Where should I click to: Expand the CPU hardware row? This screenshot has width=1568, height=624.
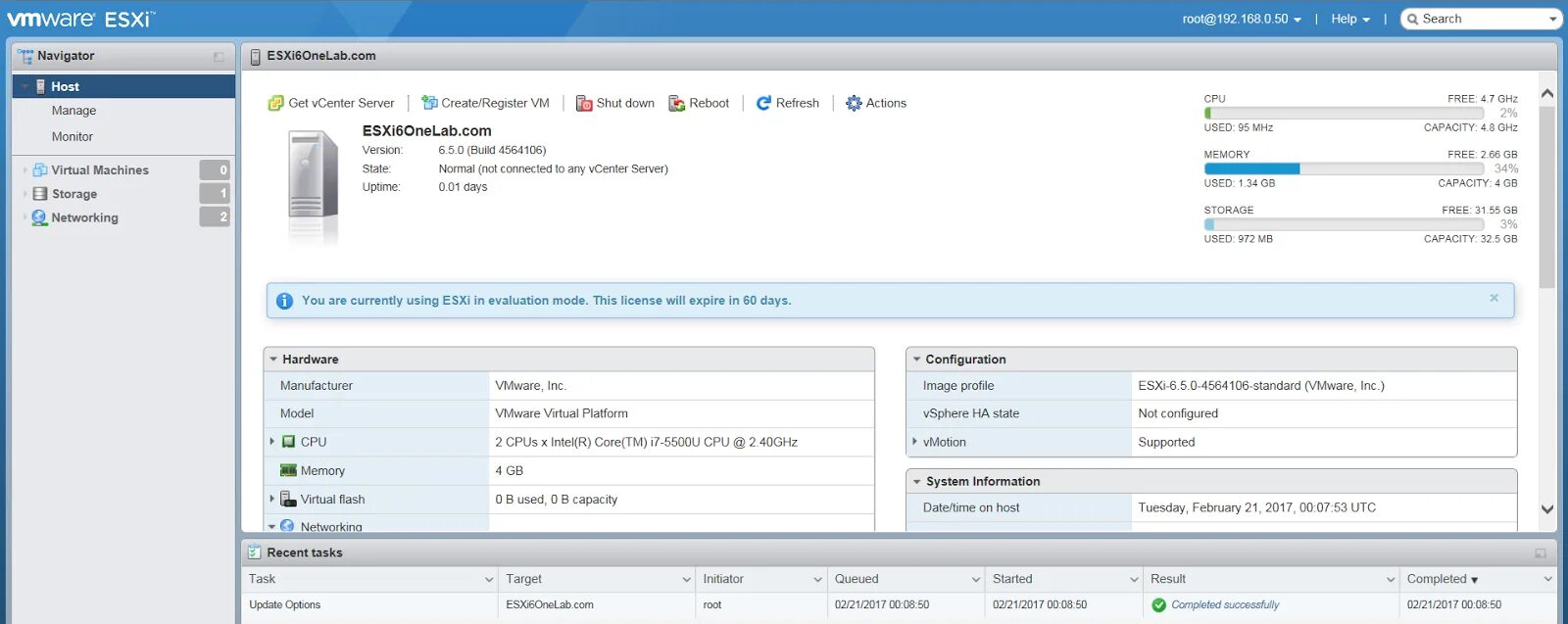tap(272, 442)
